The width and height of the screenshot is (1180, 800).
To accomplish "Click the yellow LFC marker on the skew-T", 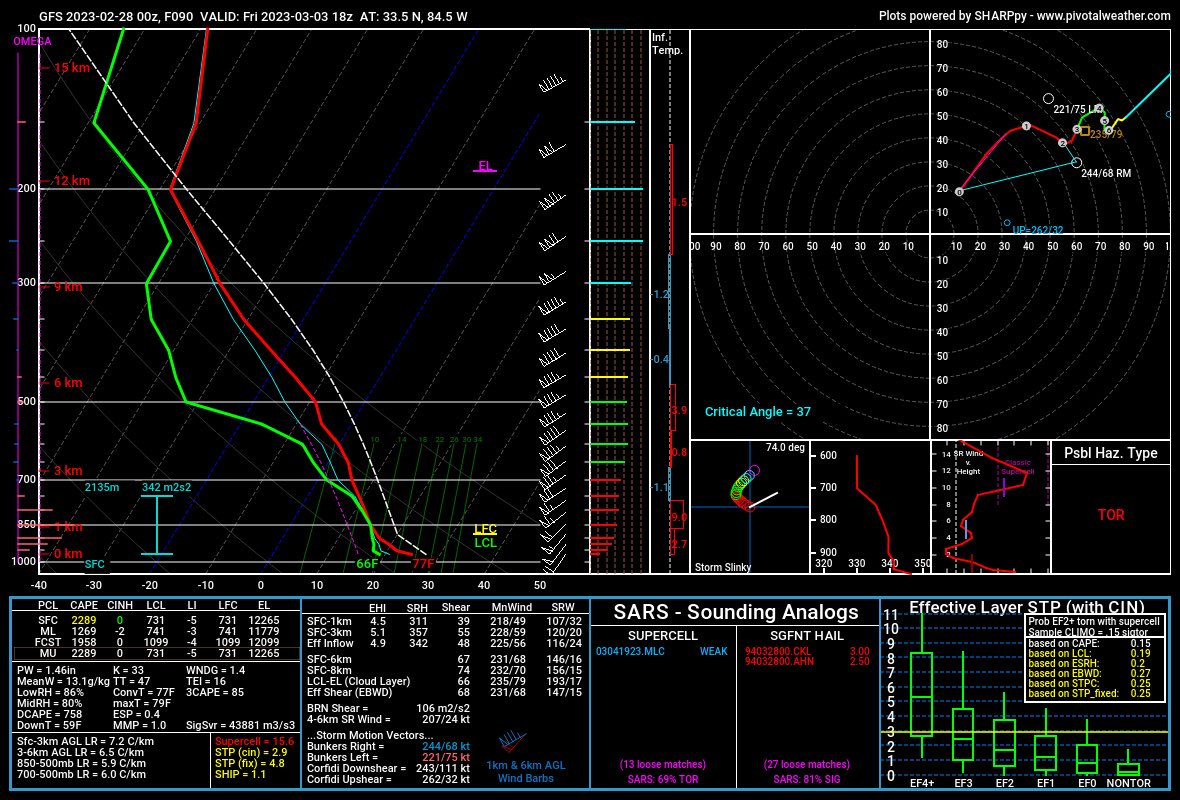I will click(x=485, y=529).
